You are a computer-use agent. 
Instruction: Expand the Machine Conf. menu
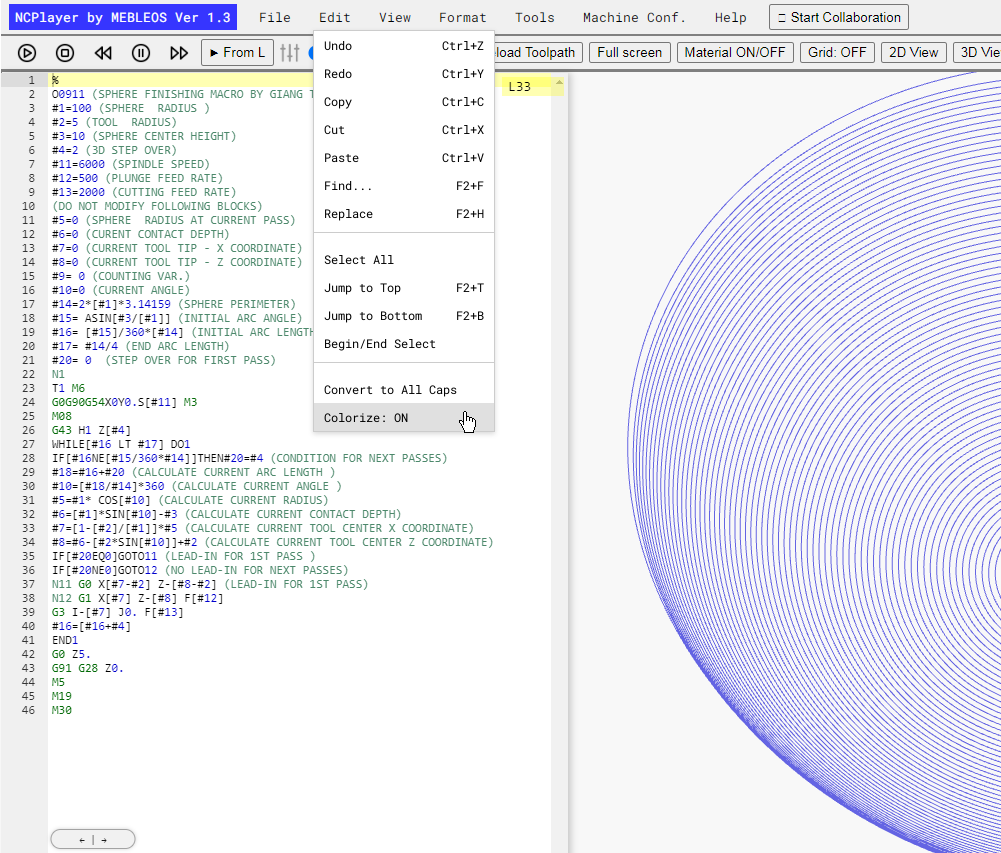click(x=634, y=18)
